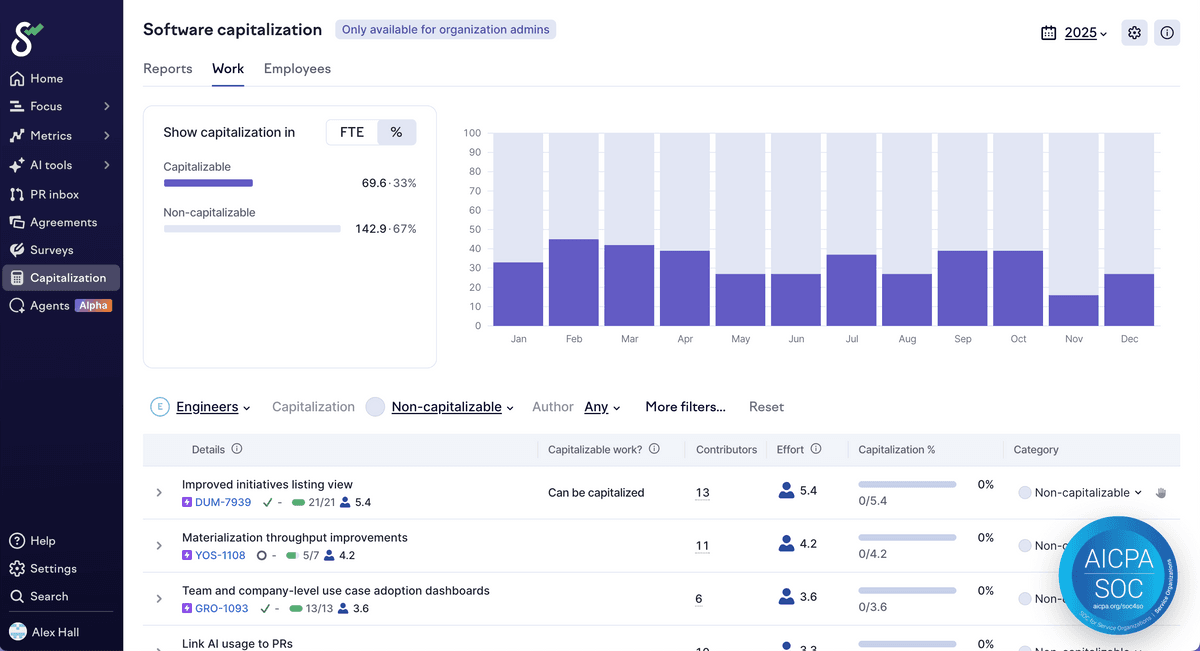Click More filters...

(685, 407)
